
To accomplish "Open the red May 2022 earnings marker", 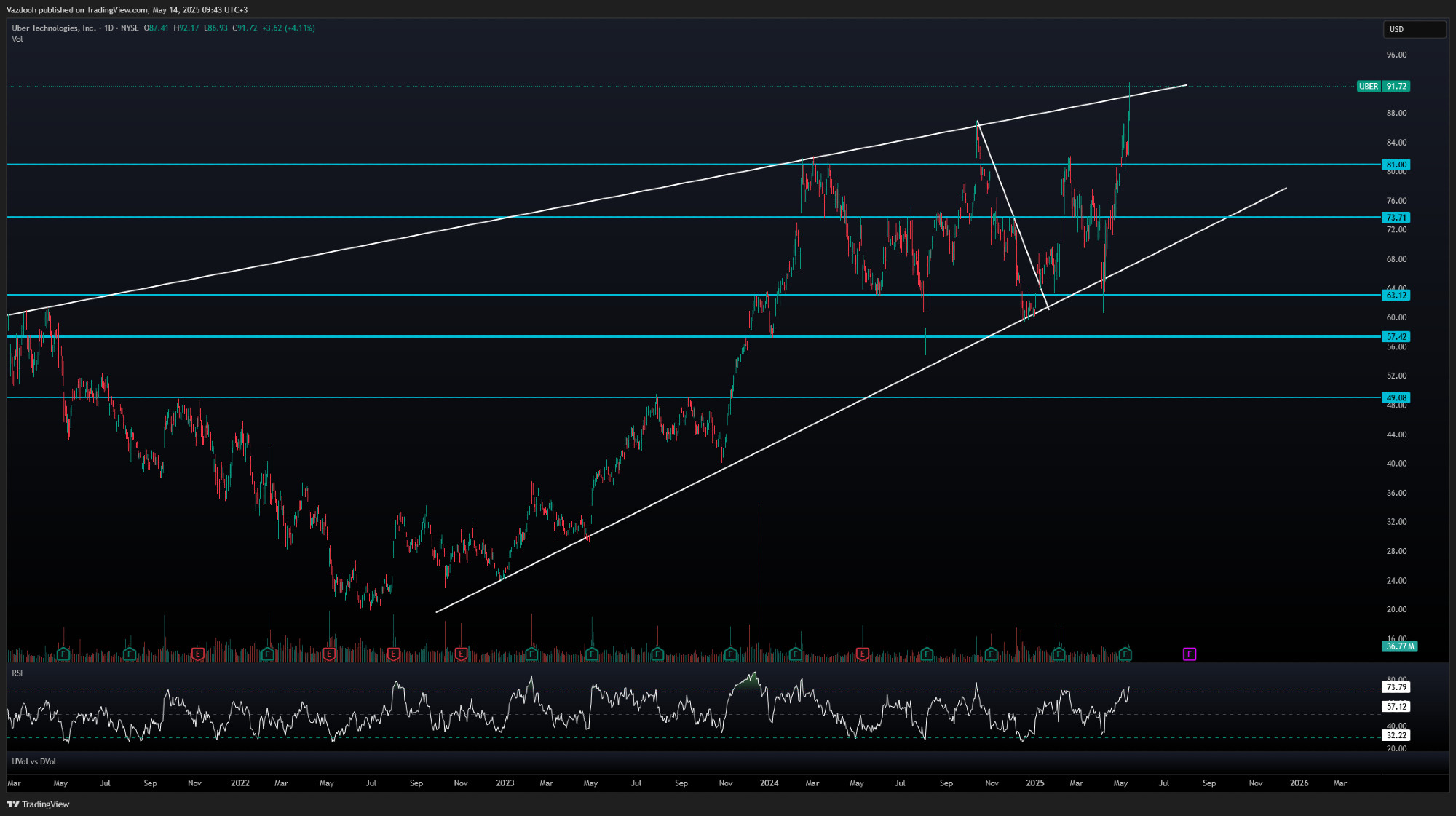I will [x=329, y=654].
